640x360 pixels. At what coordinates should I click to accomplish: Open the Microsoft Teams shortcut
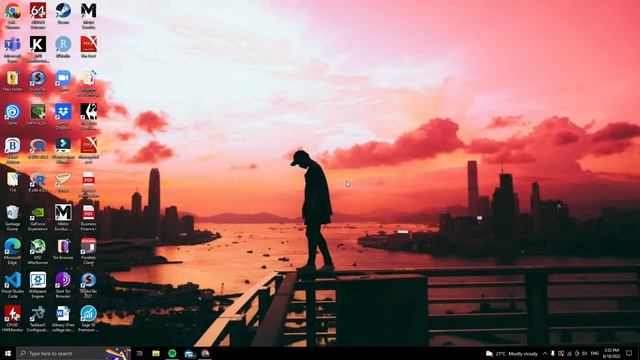pos(12,49)
